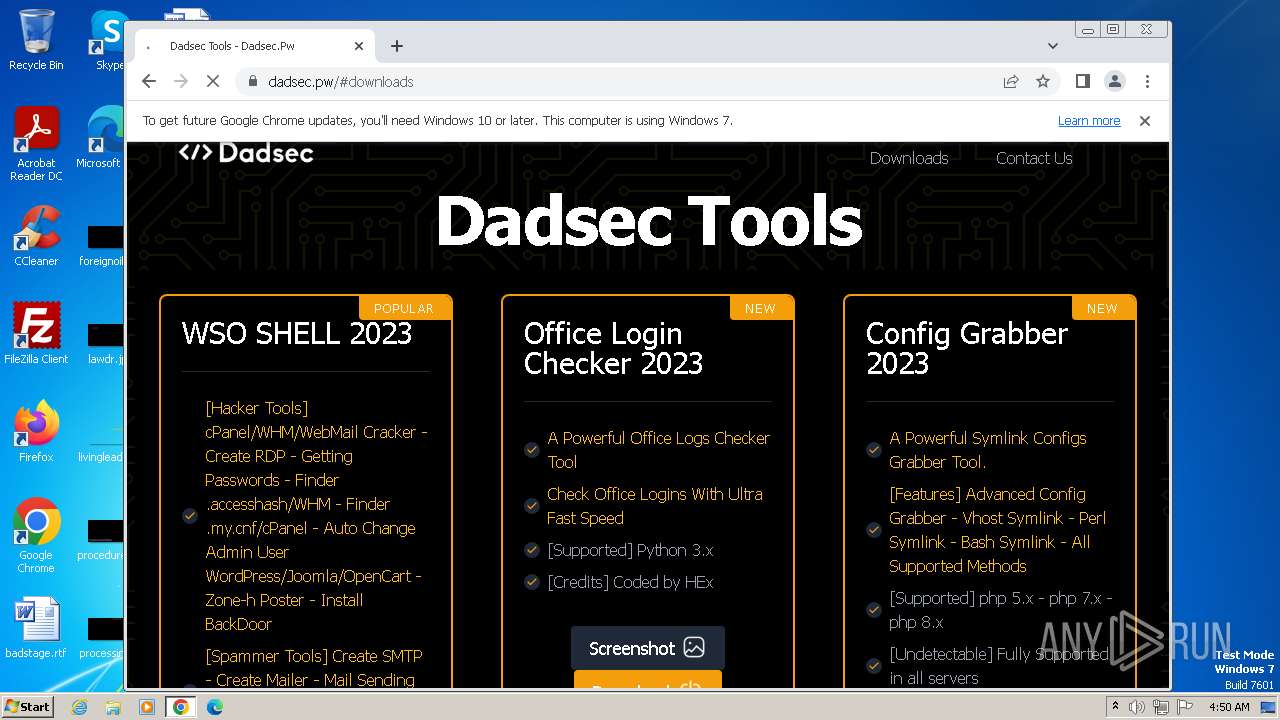Viewport: 1280px width, 720px height.
Task: Open badstage.rtf desktop file
Action: [36, 629]
